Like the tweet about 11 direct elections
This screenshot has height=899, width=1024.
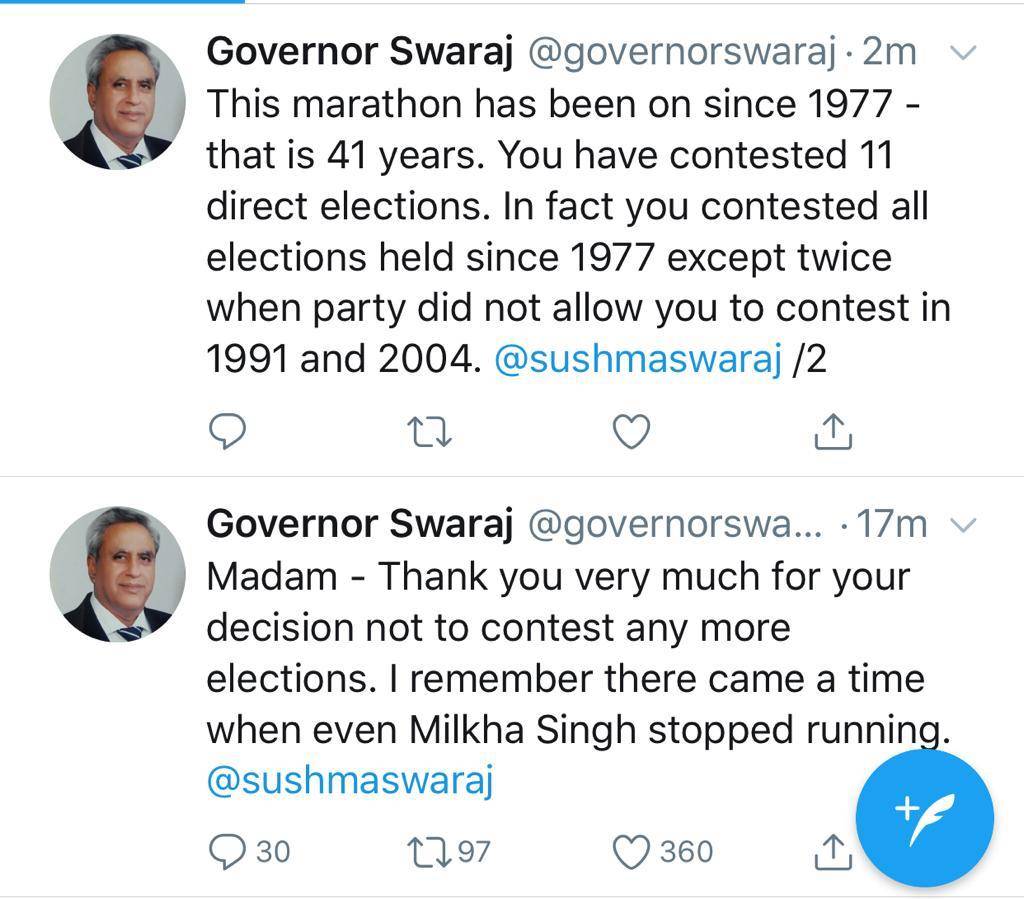pyautogui.click(x=631, y=432)
